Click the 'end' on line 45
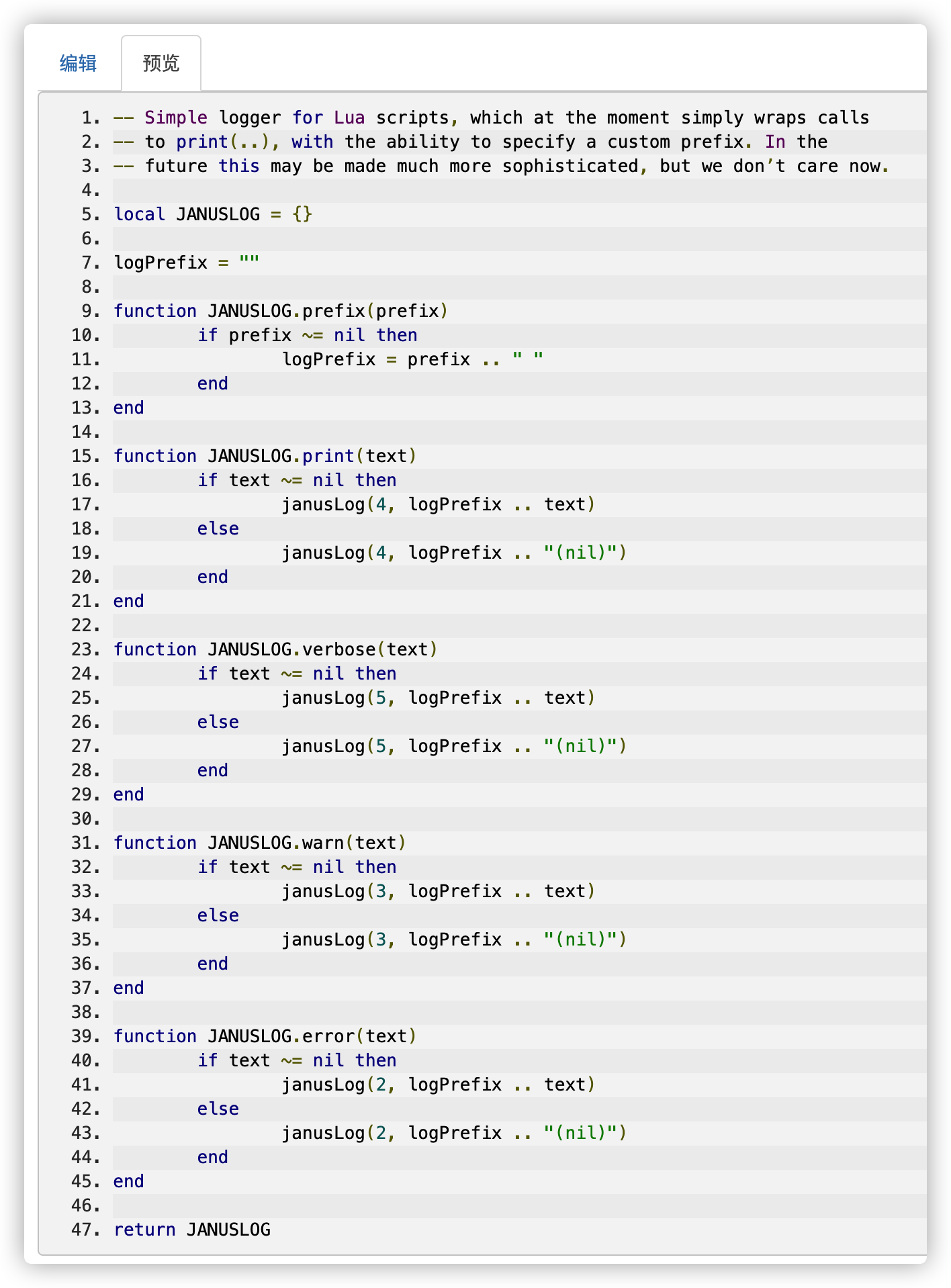The image size is (951, 1288). [x=129, y=1181]
